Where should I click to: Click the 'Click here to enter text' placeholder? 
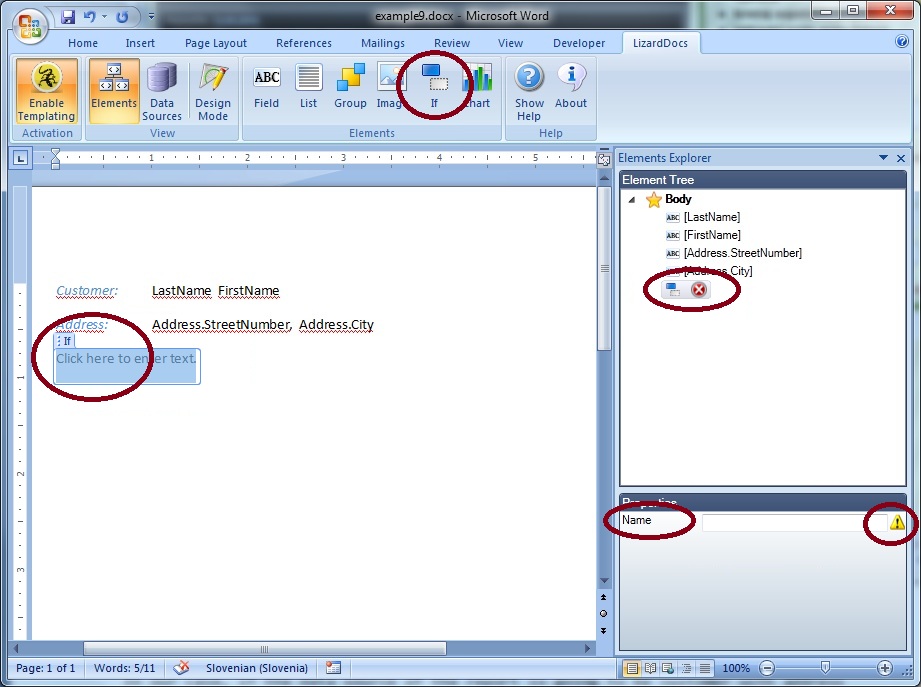coord(126,359)
